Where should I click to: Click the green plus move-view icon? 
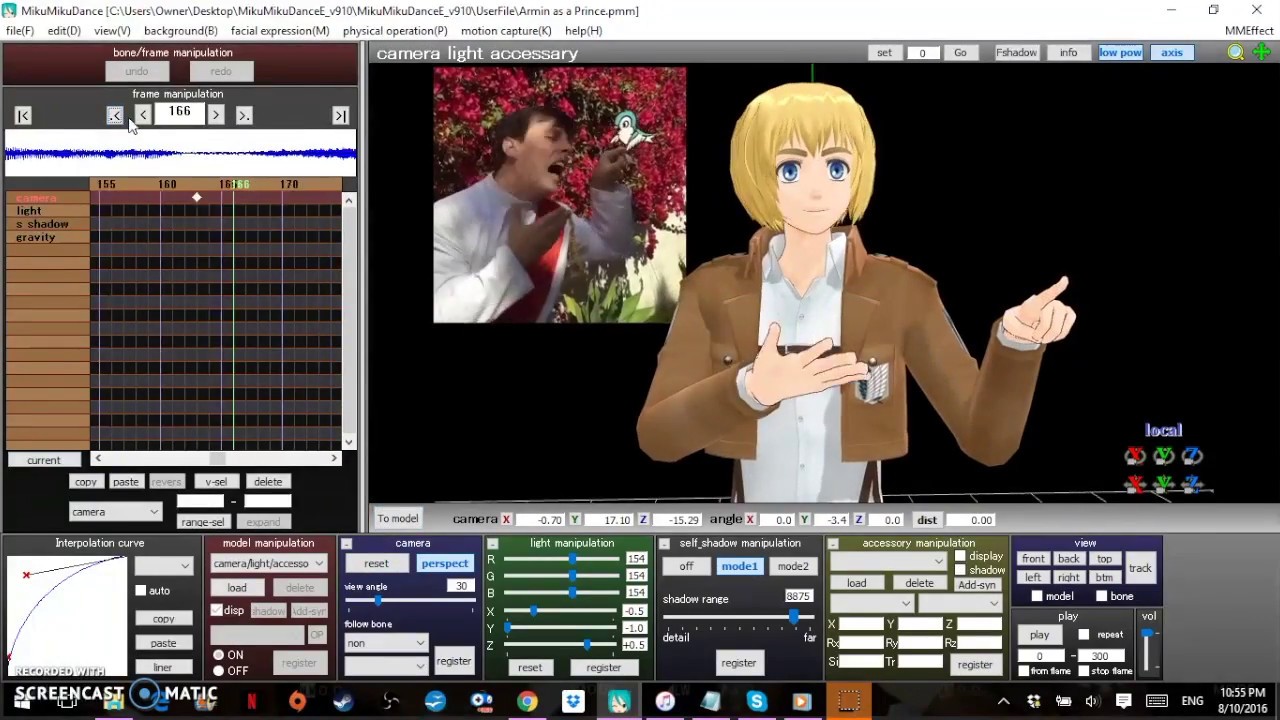pyautogui.click(x=1262, y=53)
